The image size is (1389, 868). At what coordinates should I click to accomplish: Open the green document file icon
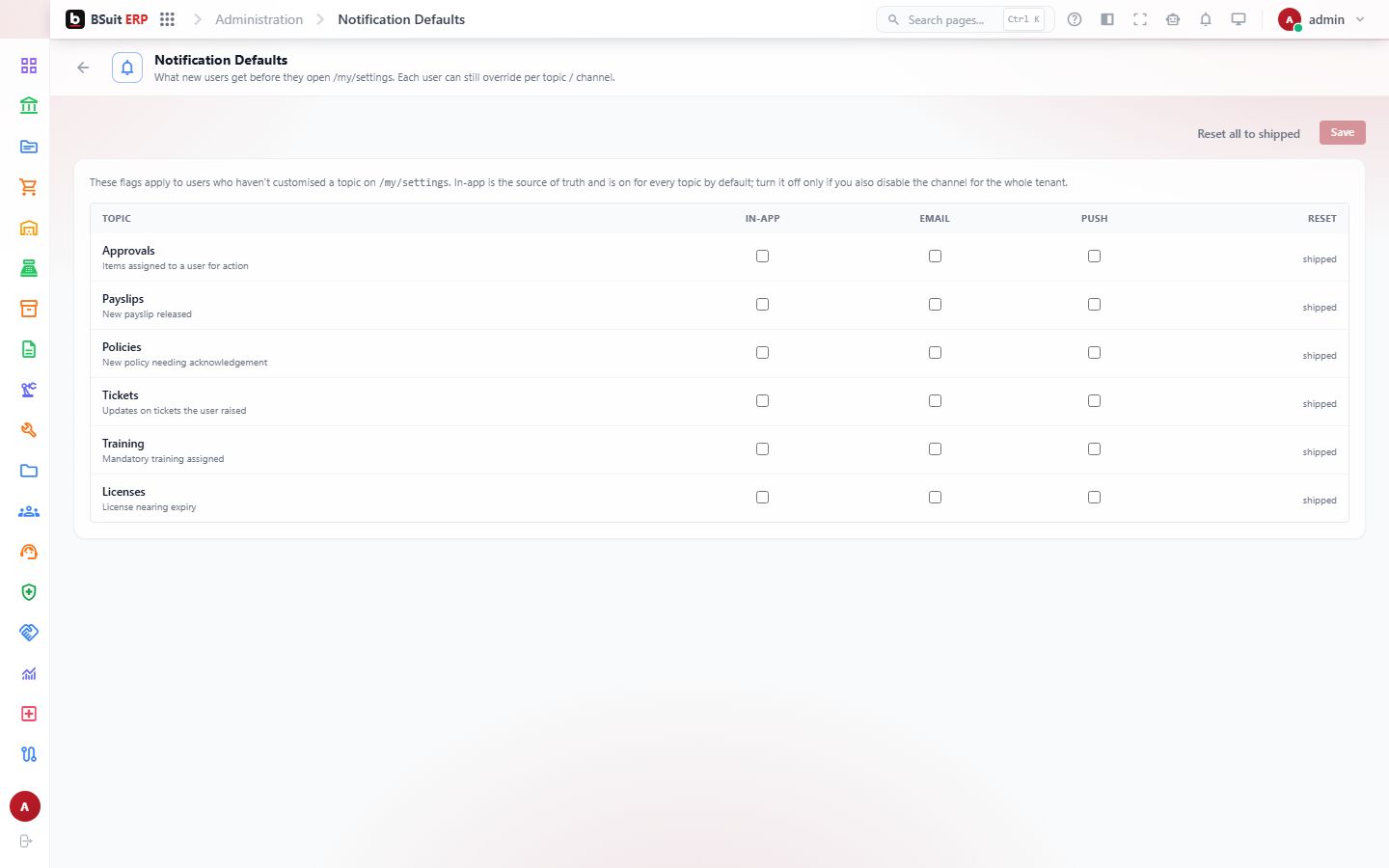click(x=29, y=349)
